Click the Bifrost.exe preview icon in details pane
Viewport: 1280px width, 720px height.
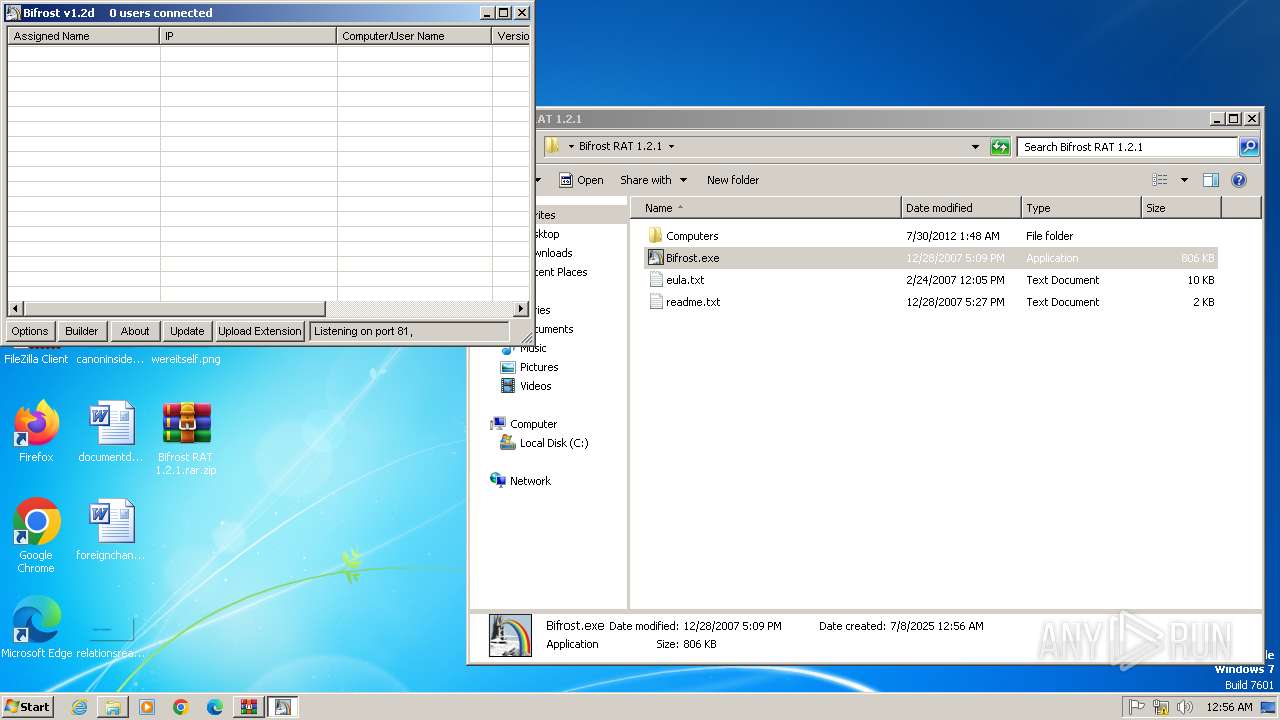tap(510, 635)
